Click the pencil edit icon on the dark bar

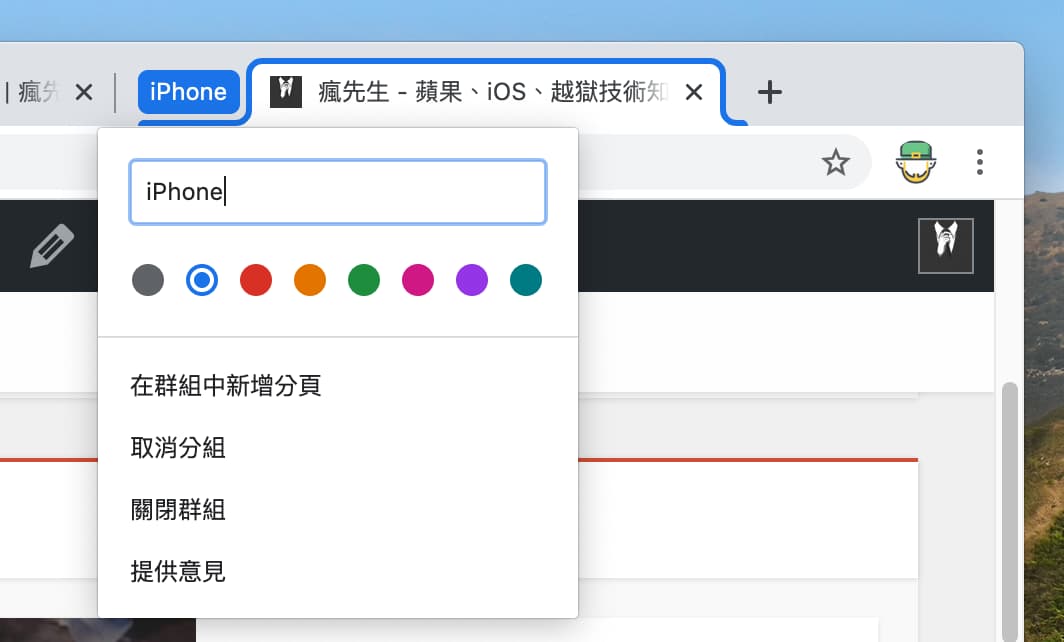(52, 245)
